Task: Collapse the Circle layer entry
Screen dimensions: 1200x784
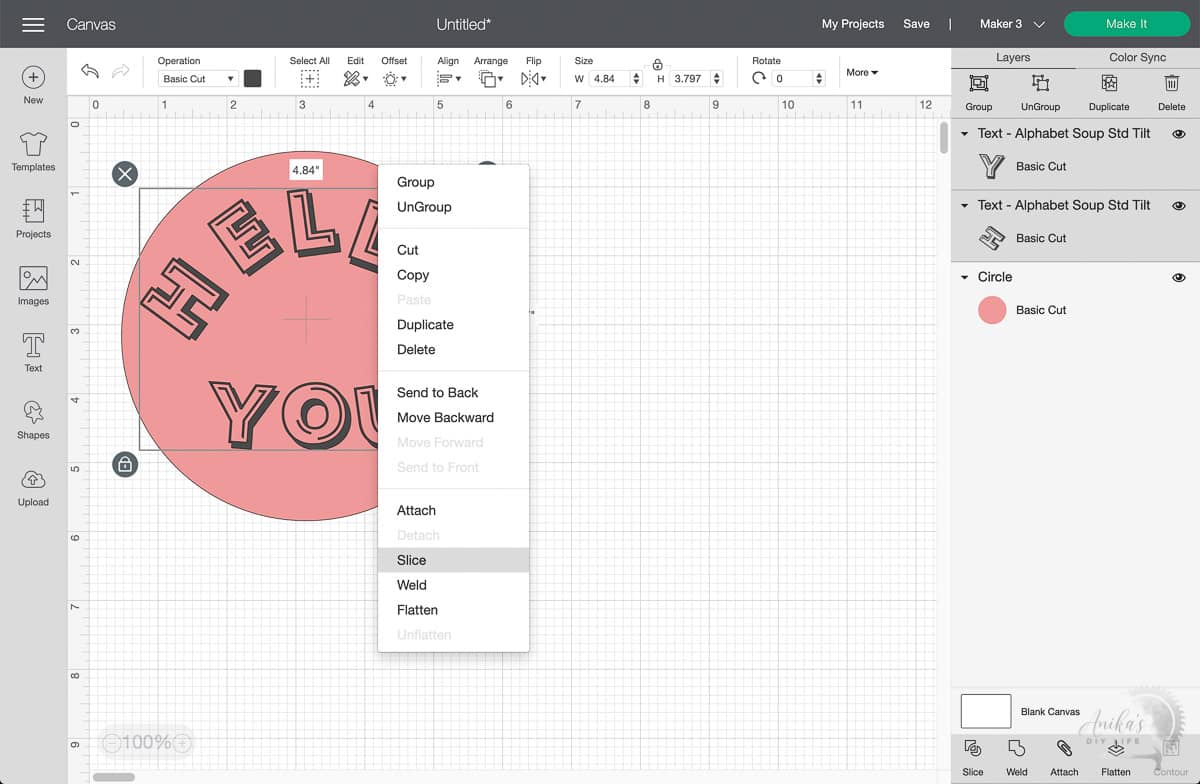Action: point(963,277)
